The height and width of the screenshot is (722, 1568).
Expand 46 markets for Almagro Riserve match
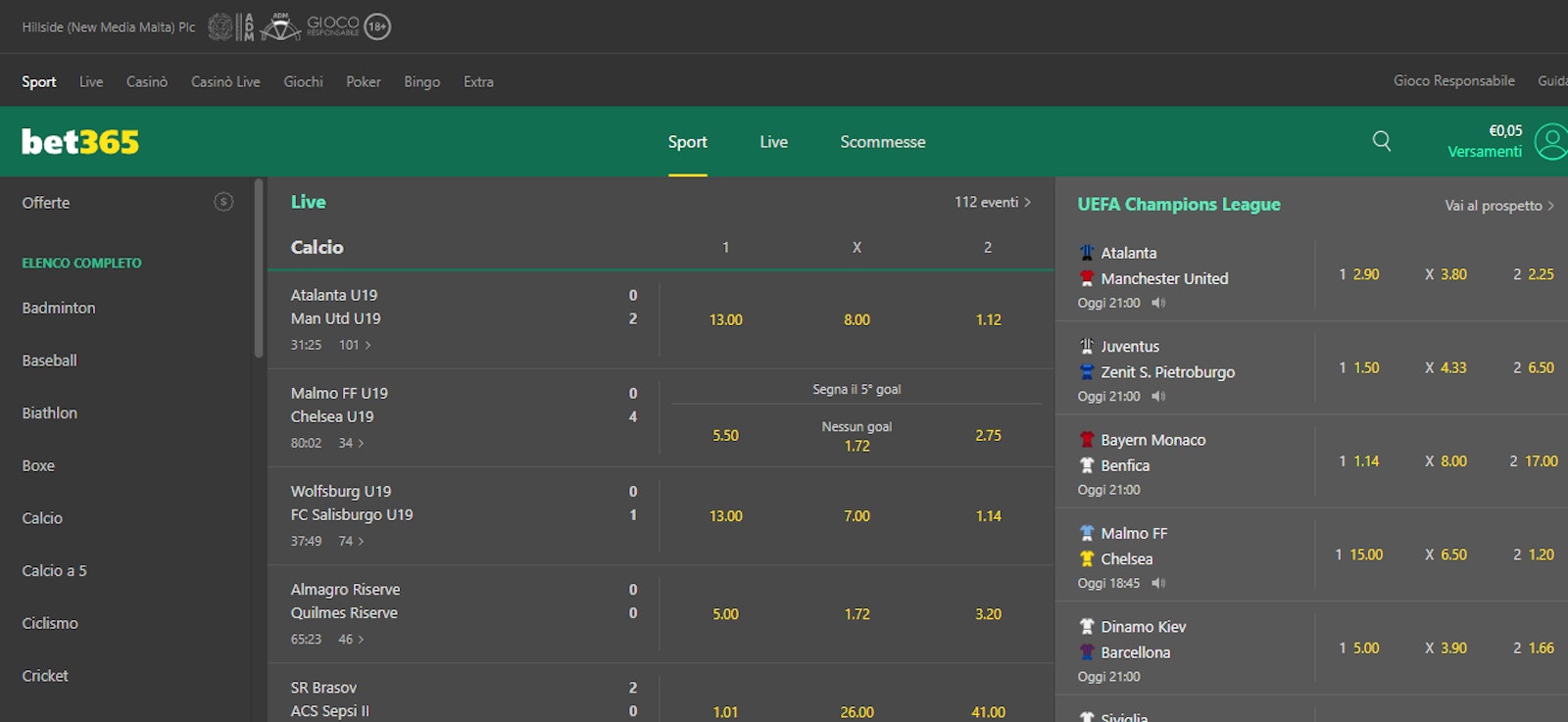point(351,639)
